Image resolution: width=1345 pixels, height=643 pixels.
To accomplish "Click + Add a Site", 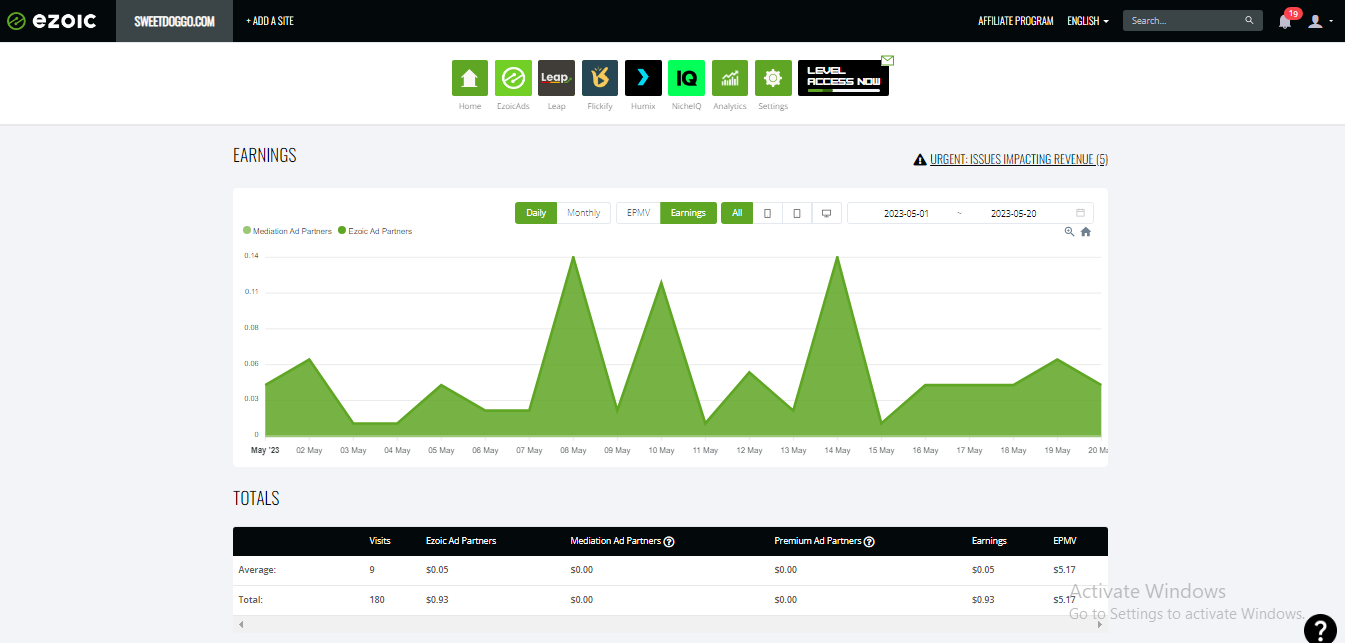I will click(x=270, y=21).
